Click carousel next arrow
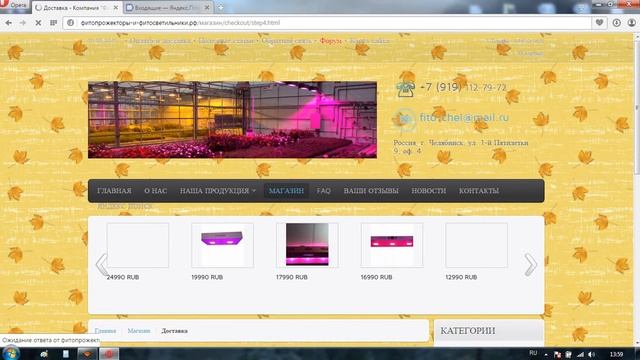Viewport: 640px width, 360px height. click(x=530, y=264)
